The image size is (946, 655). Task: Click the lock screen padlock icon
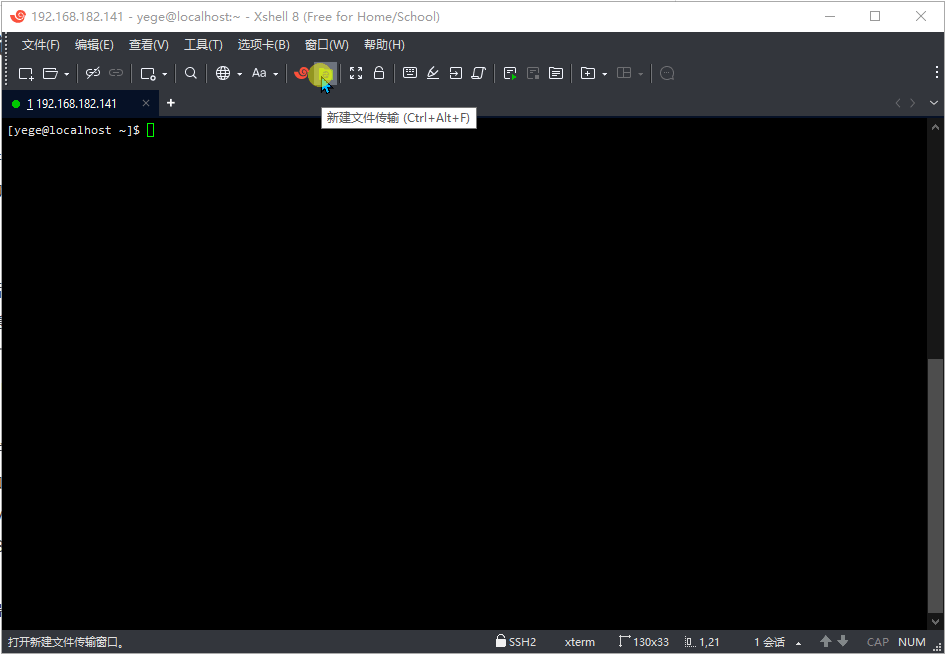tap(379, 73)
